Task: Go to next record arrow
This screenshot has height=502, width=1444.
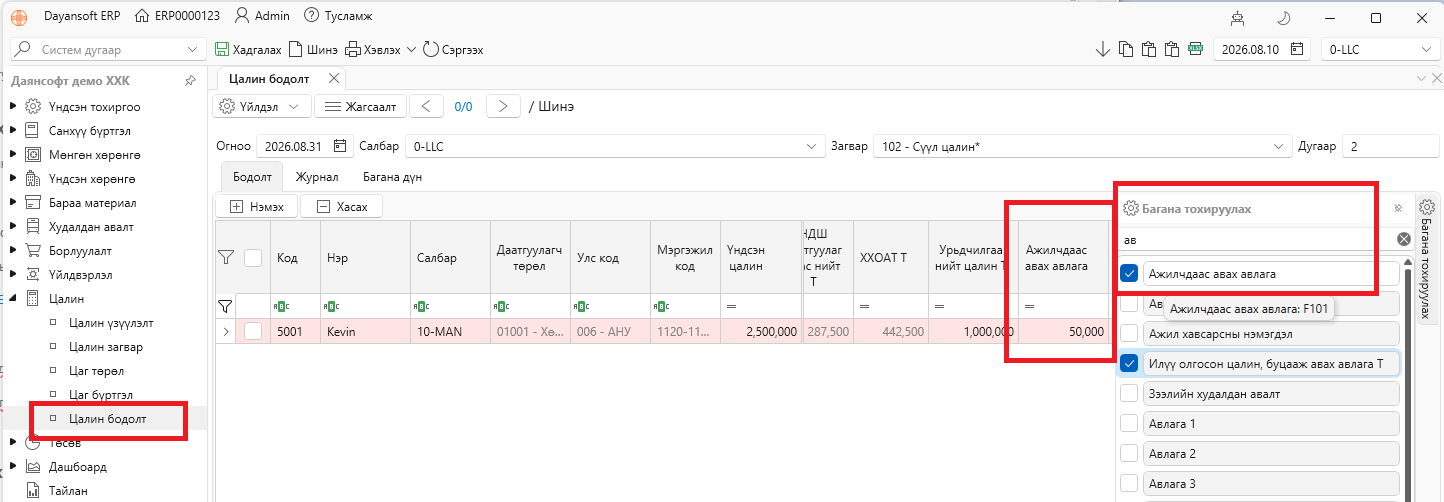Action: click(503, 106)
